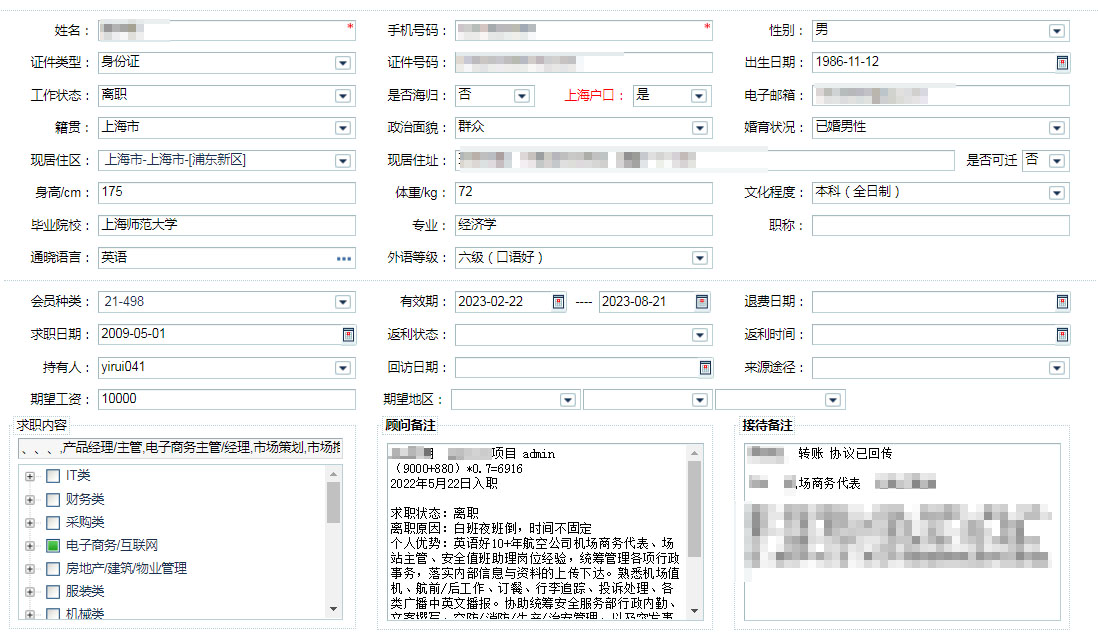
Task: Uncheck the 电子商务/互联网 checkbox
Action: click(x=53, y=546)
